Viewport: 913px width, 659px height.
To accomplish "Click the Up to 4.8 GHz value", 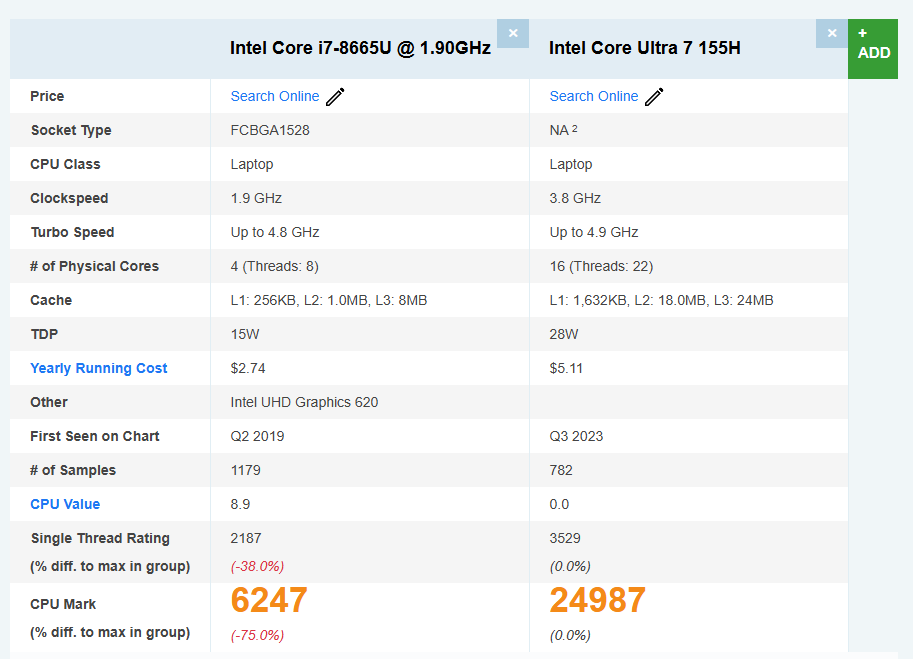I will click(x=275, y=232).
